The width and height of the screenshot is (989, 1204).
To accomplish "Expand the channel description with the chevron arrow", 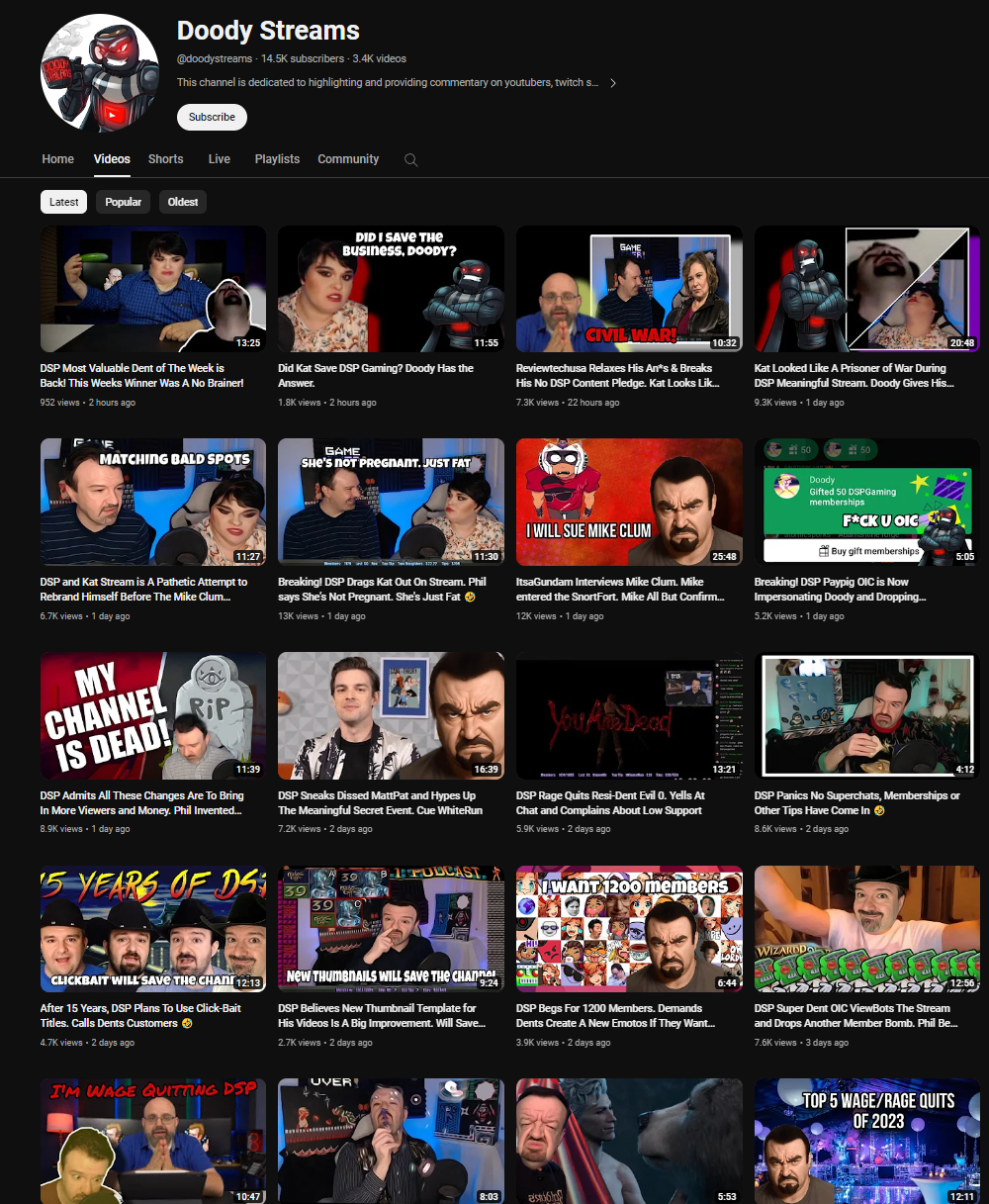I will 613,83.
